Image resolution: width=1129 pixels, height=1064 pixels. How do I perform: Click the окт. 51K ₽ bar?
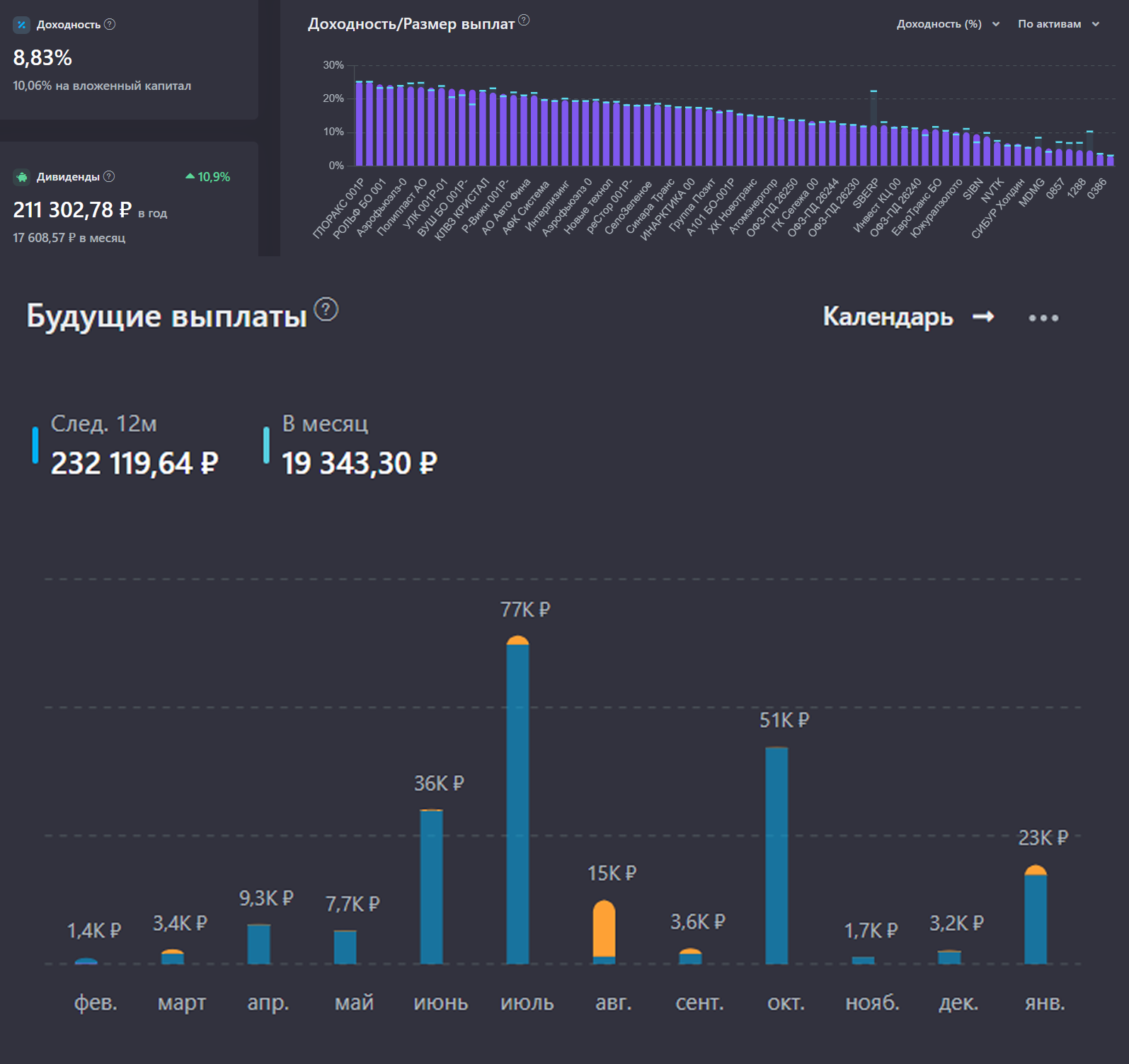coord(776,855)
